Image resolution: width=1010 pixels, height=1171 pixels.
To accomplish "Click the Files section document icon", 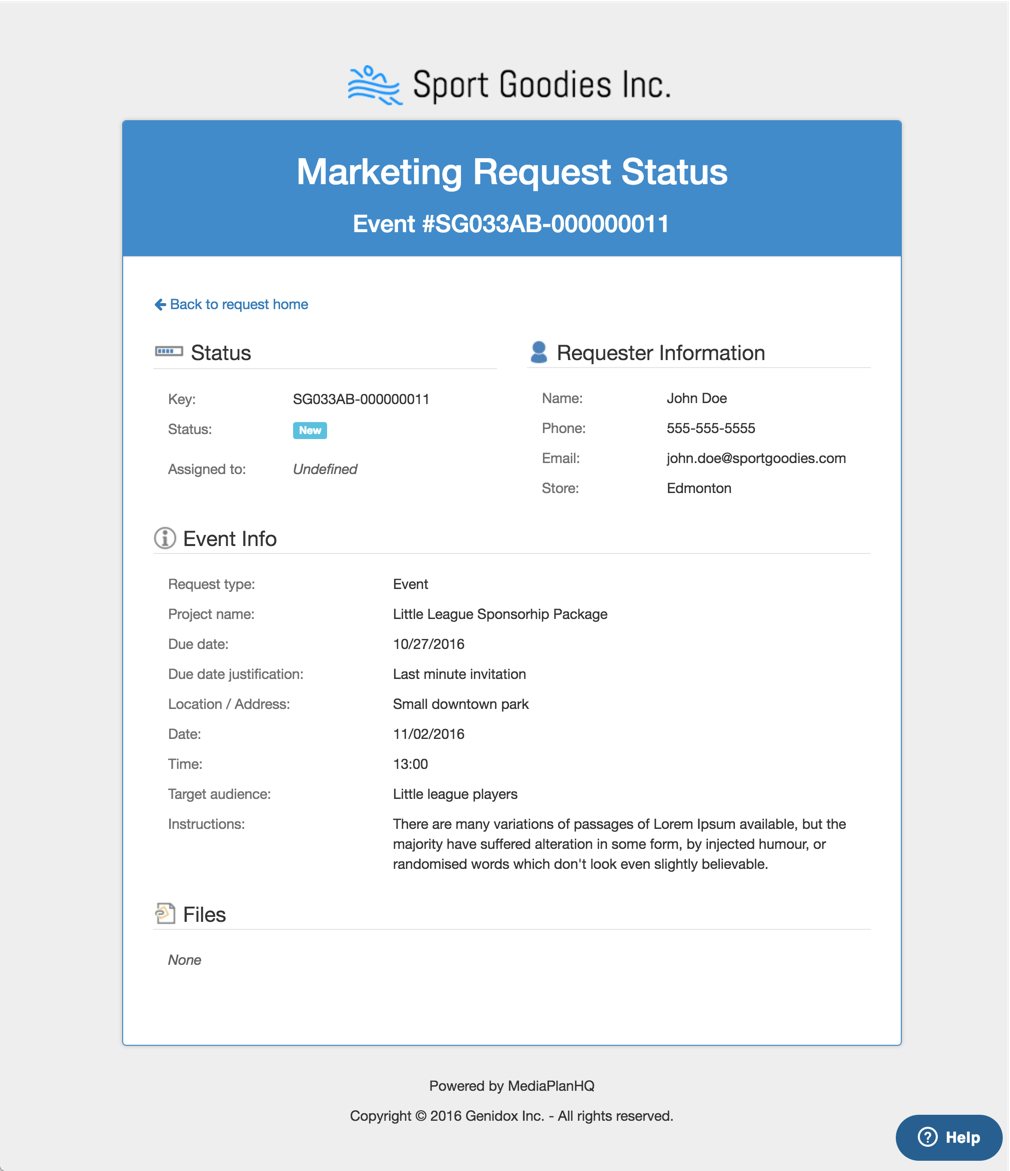I will coord(165,913).
